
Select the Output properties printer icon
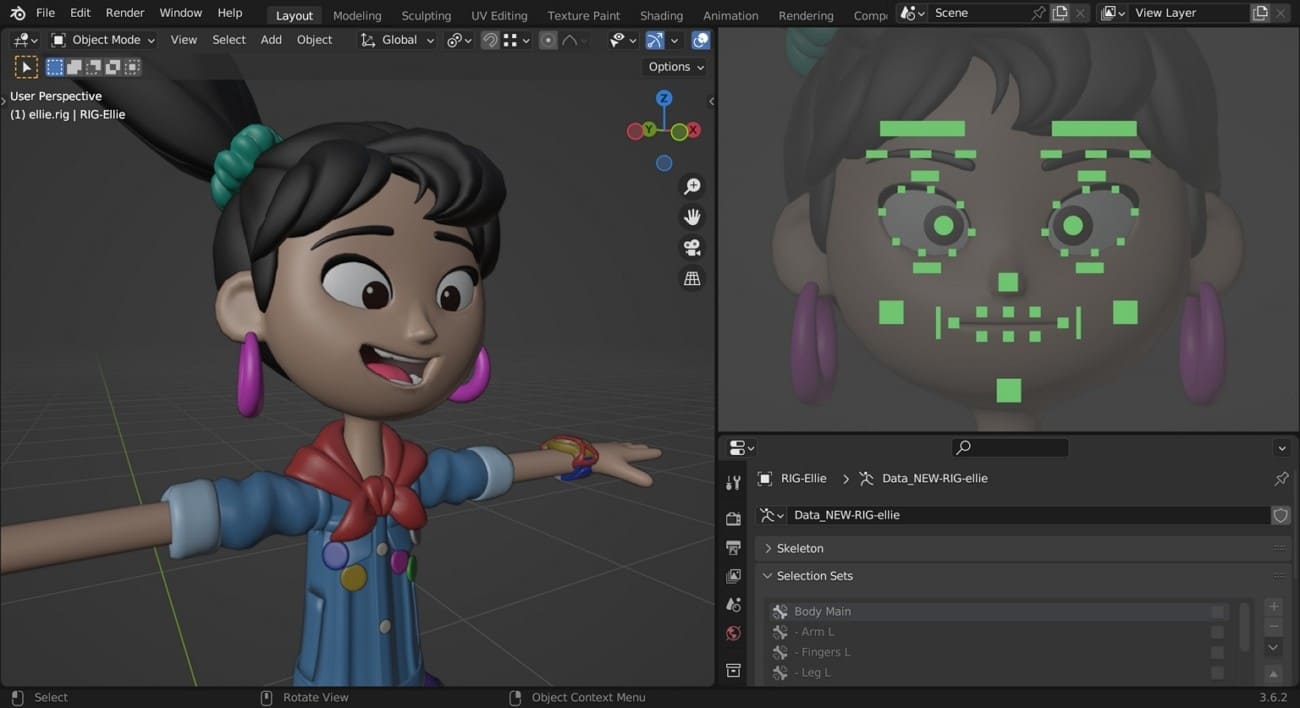pos(733,547)
